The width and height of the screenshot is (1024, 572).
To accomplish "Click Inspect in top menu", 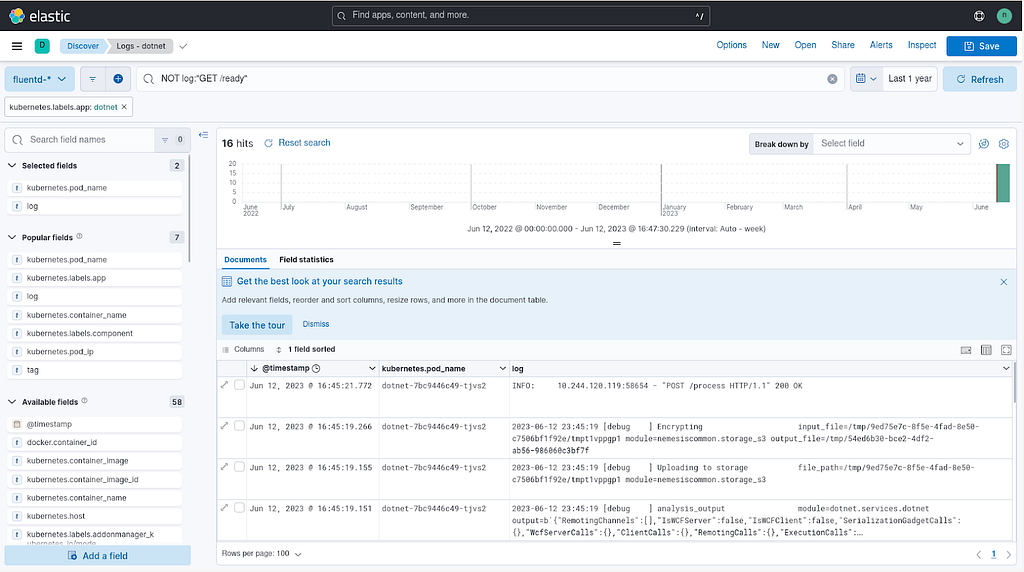I will 922,45.
